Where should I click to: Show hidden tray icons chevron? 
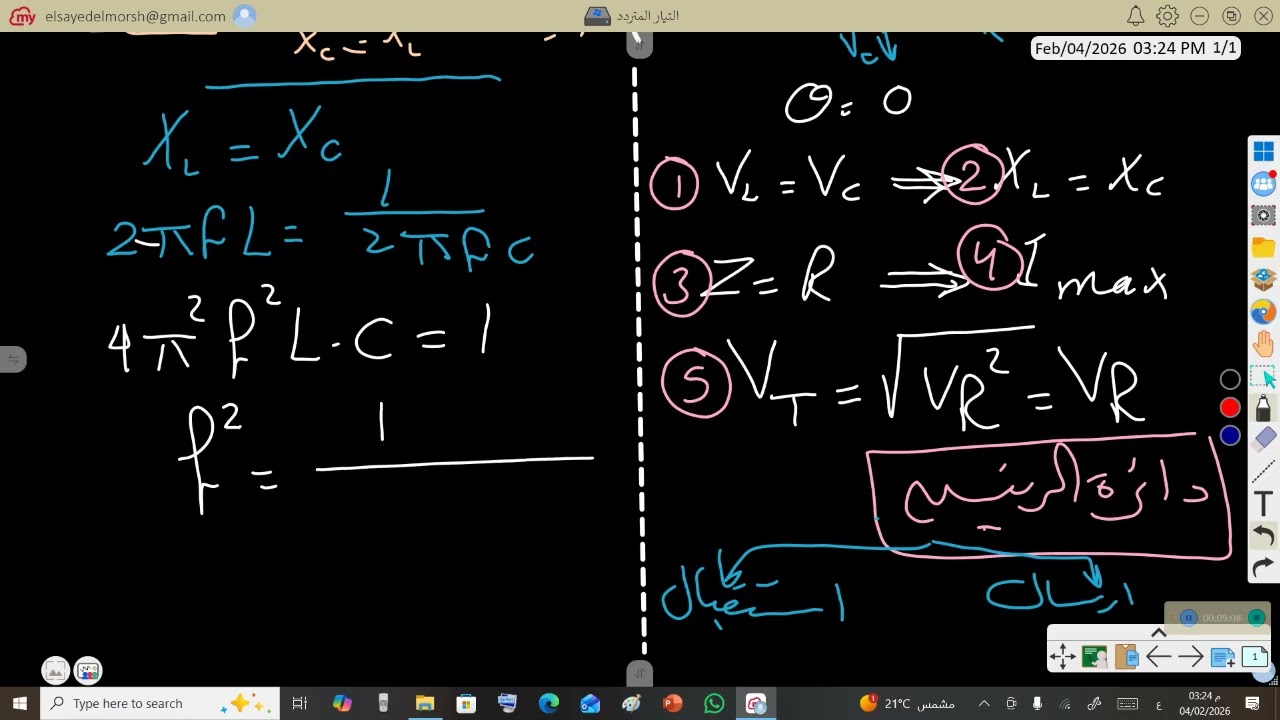984,703
